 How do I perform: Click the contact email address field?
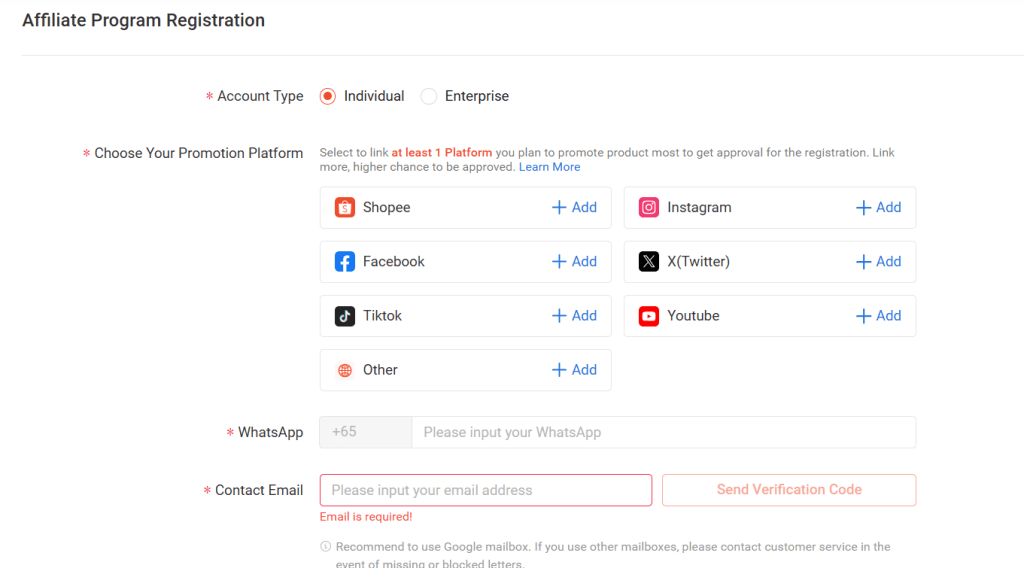click(485, 490)
